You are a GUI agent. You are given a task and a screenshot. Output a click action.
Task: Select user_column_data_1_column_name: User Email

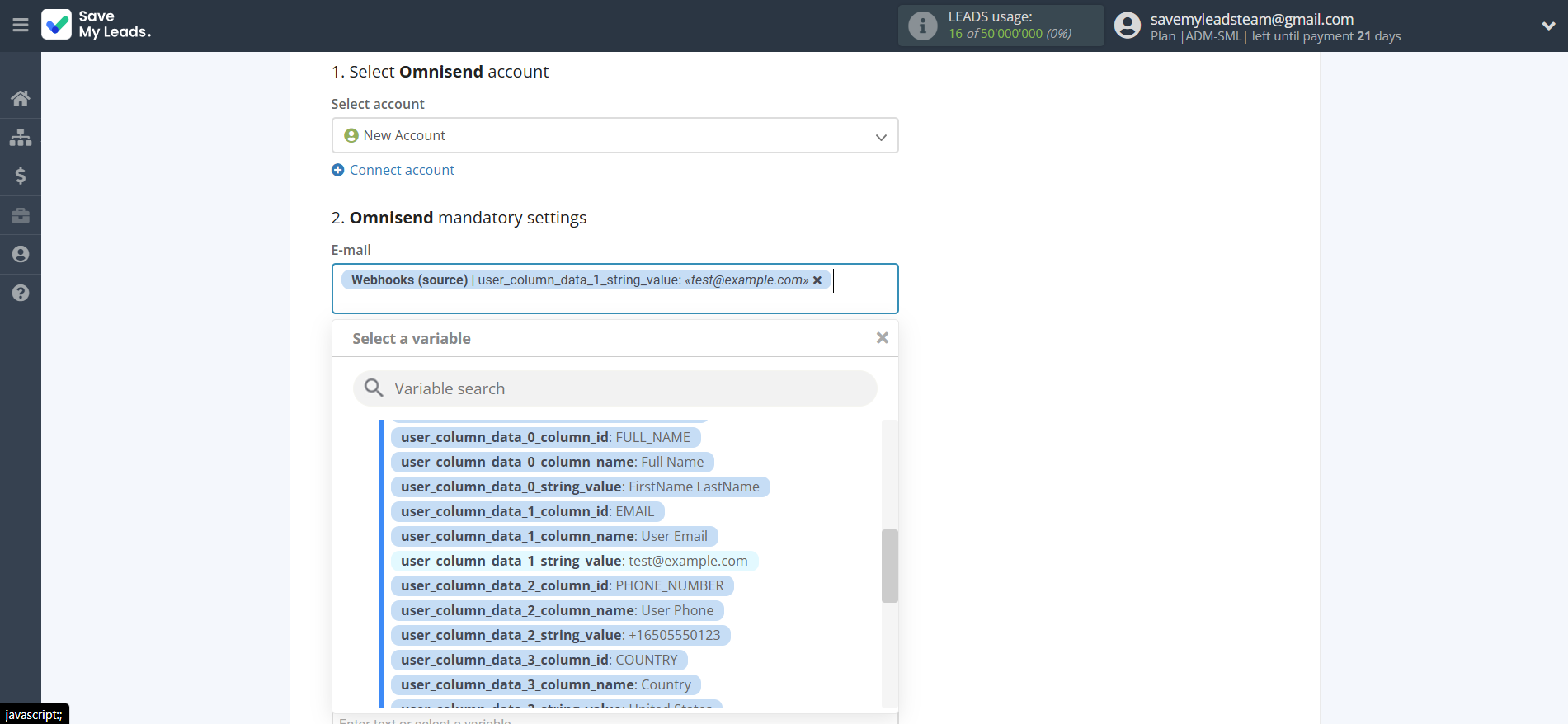(554, 536)
